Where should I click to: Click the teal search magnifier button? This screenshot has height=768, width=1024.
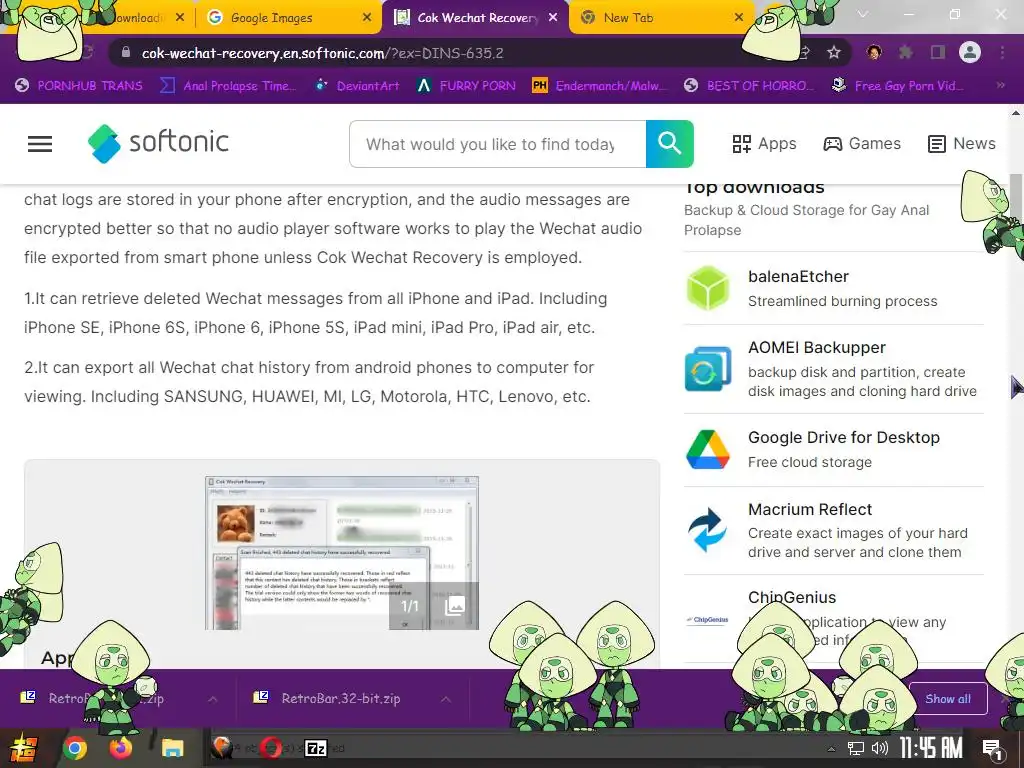click(669, 144)
